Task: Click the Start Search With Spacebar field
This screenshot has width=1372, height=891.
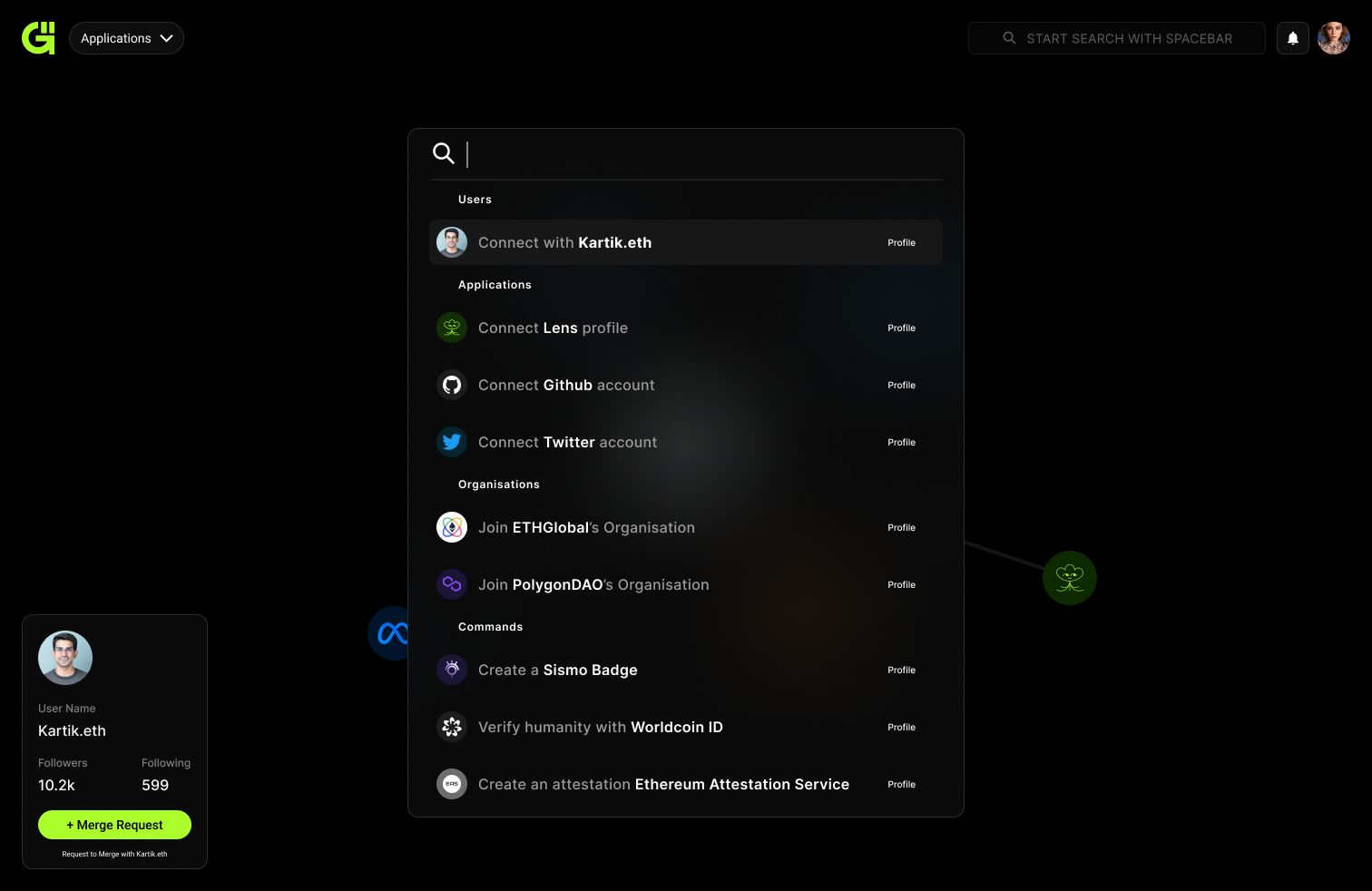Action: click(1116, 38)
